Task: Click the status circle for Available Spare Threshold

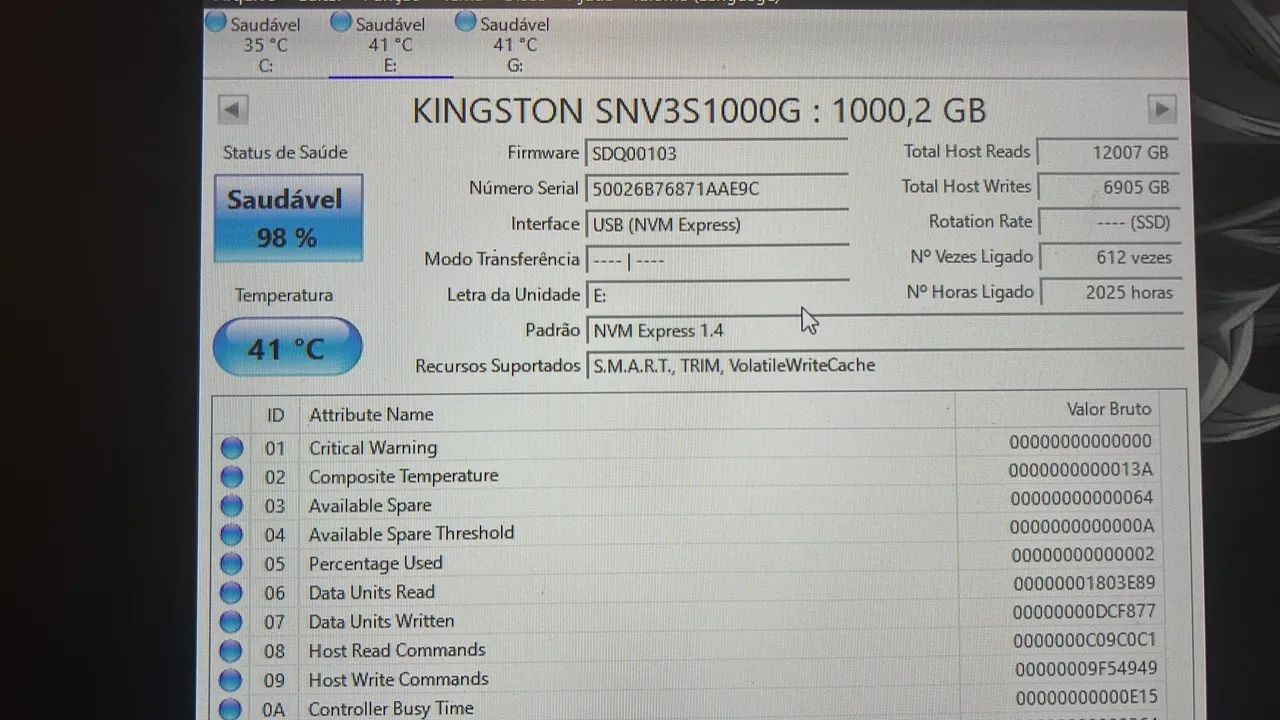Action: 232,535
